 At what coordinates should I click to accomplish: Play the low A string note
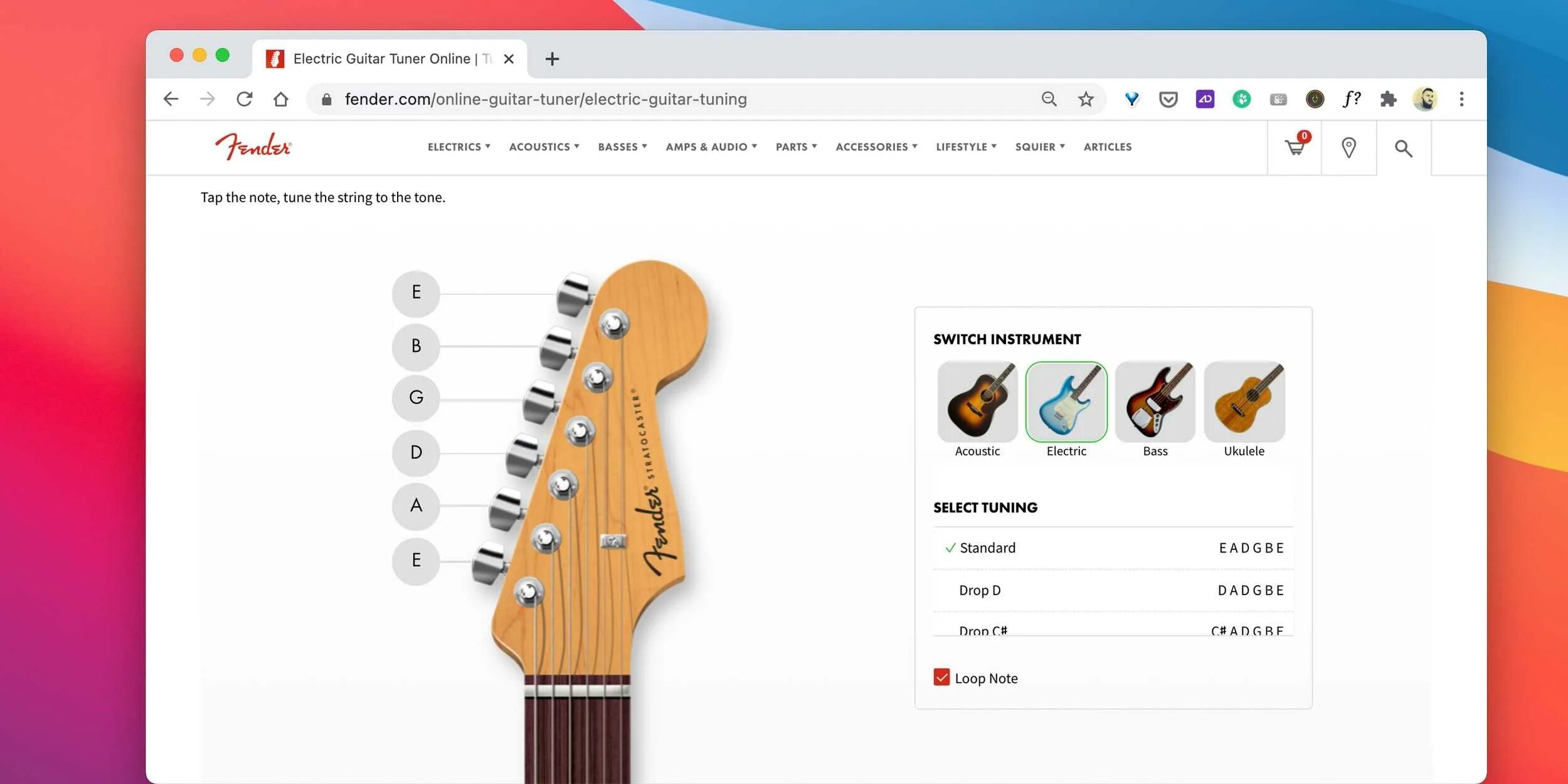416,506
